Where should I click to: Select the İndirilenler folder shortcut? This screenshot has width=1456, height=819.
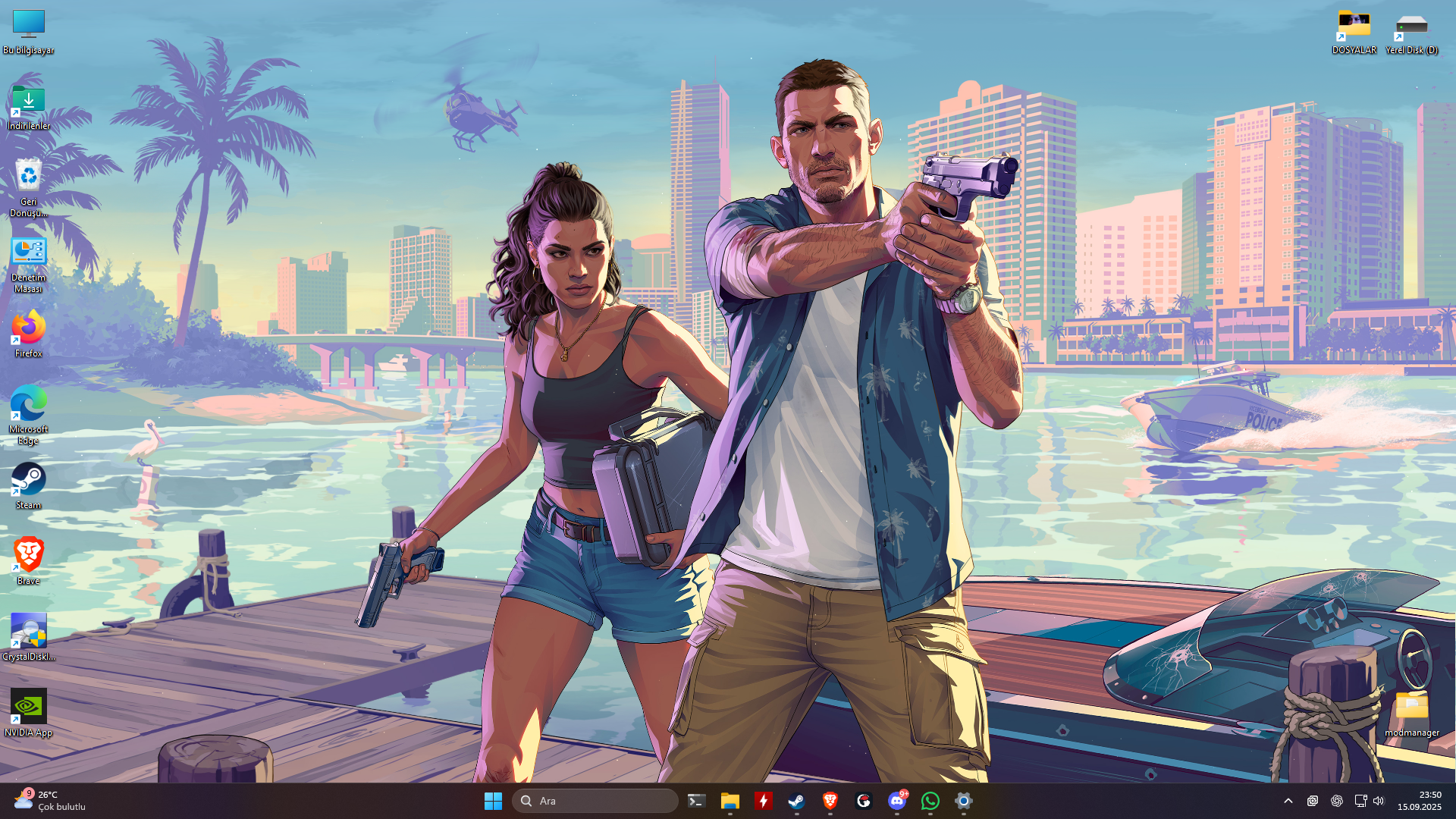point(28,108)
